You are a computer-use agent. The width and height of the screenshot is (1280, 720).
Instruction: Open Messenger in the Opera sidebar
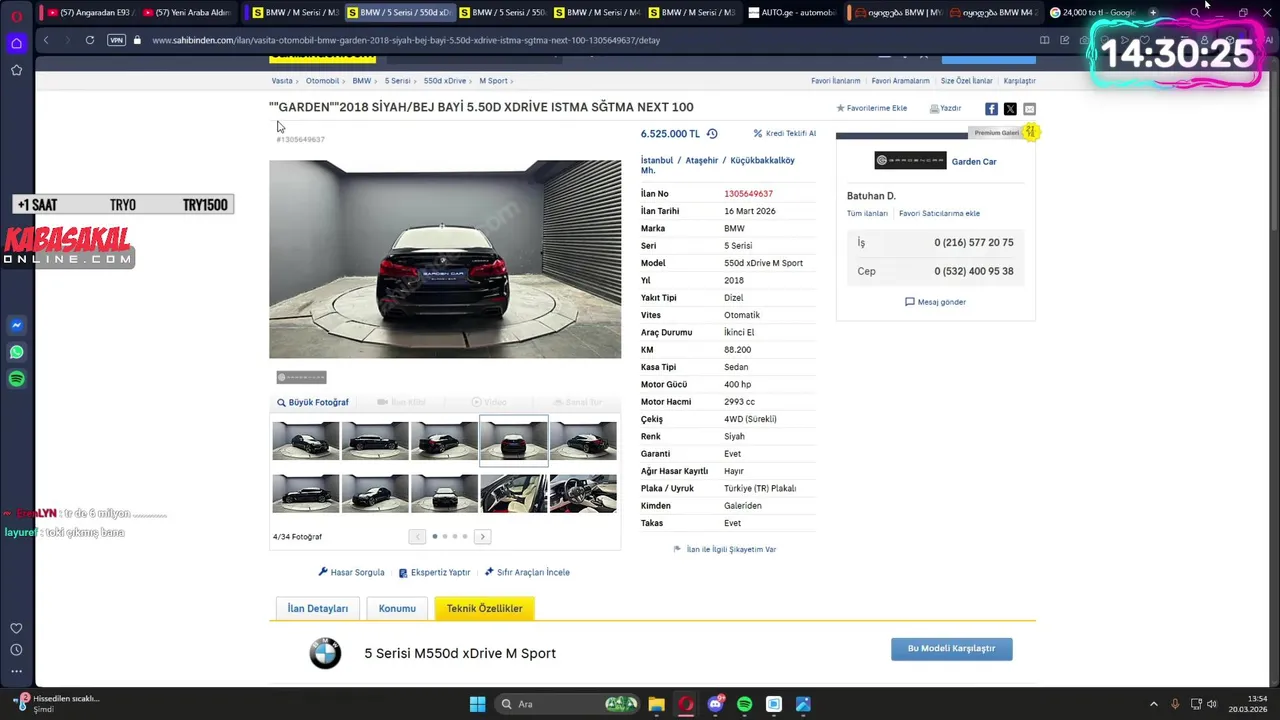tap(16, 325)
